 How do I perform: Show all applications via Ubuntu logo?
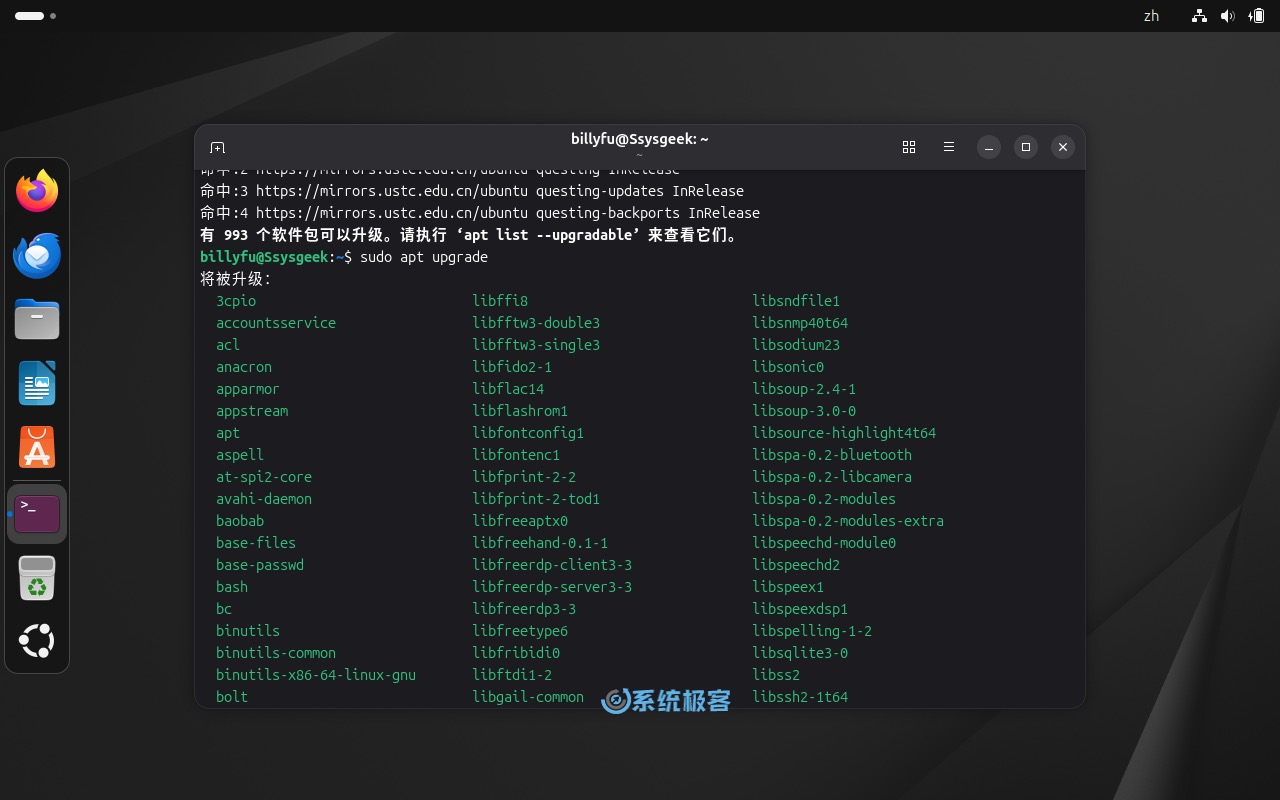point(37,641)
